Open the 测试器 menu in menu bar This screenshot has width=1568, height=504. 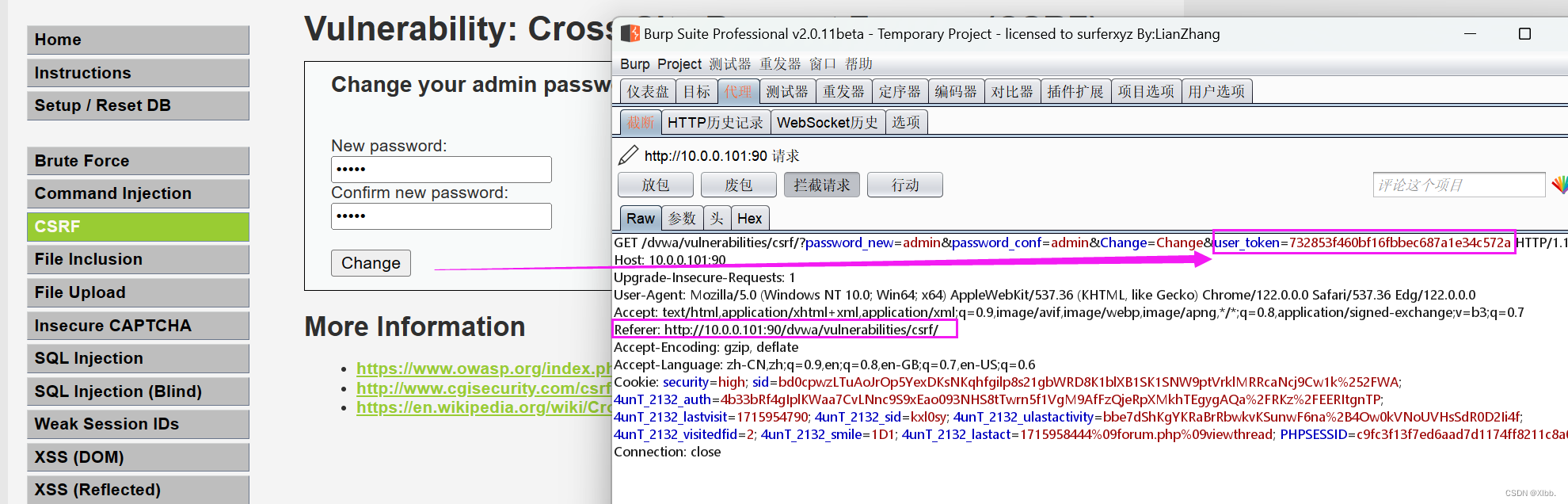click(730, 64)
